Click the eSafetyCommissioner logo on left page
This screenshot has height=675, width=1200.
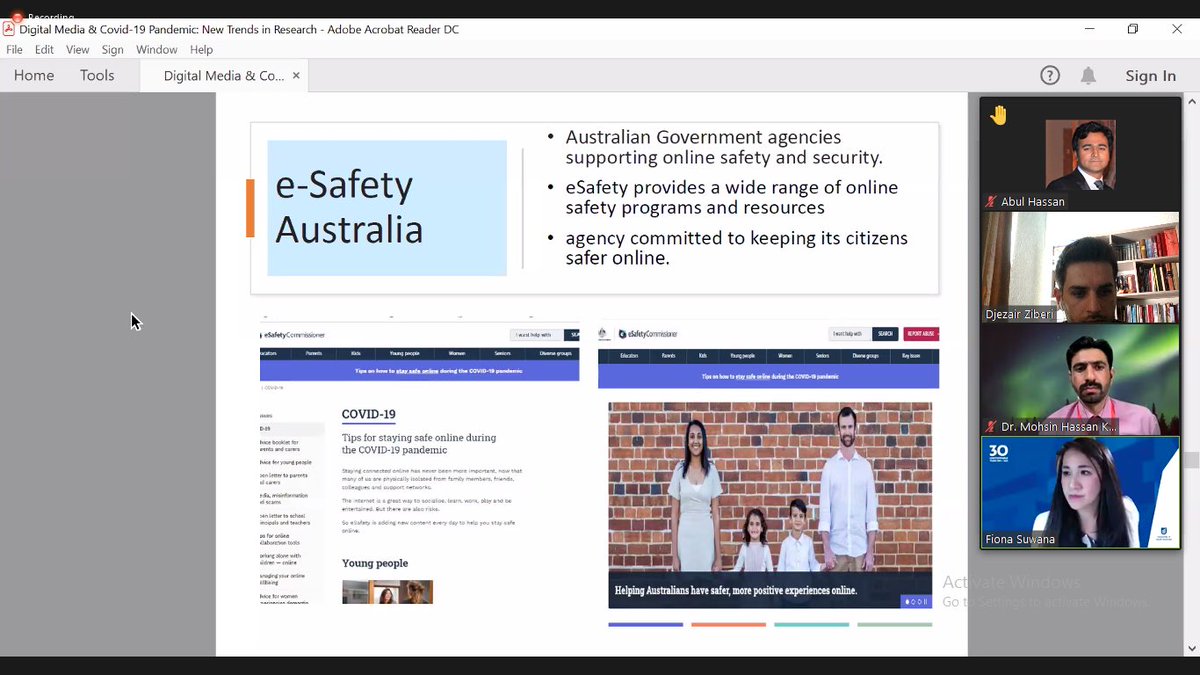[x=292, y=335]
